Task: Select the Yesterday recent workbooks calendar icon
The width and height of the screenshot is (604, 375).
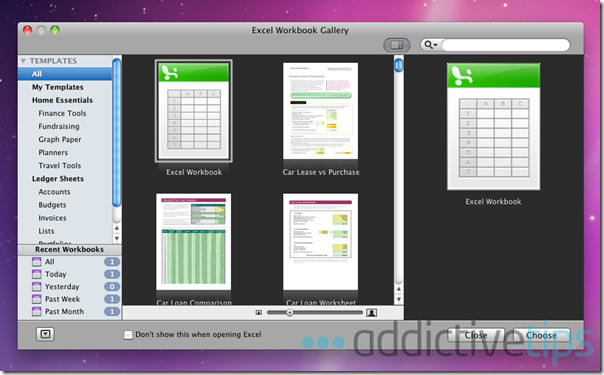Action: click(x=37, y=286)
